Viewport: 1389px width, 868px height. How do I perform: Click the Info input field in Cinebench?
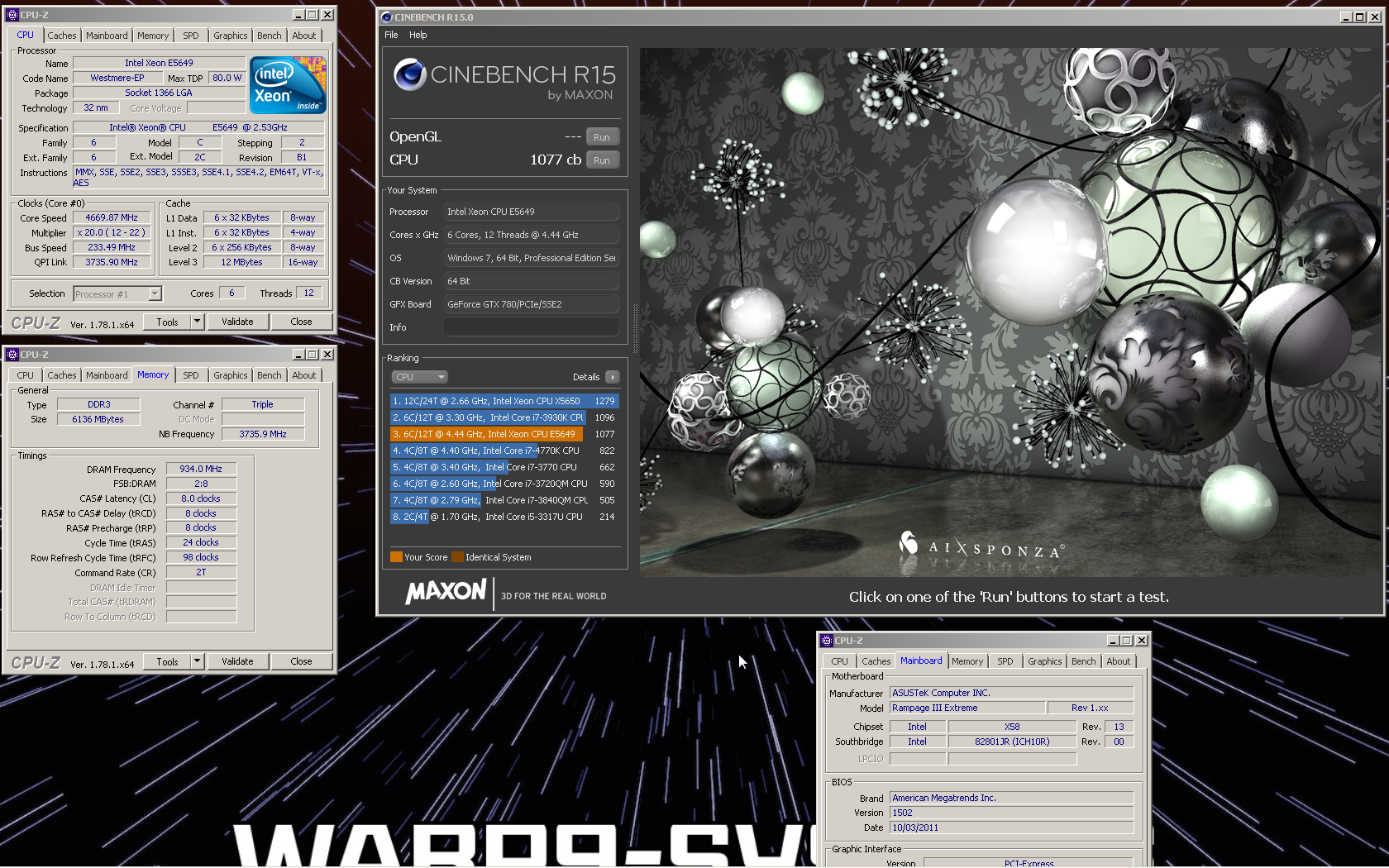tap(532, 327)
